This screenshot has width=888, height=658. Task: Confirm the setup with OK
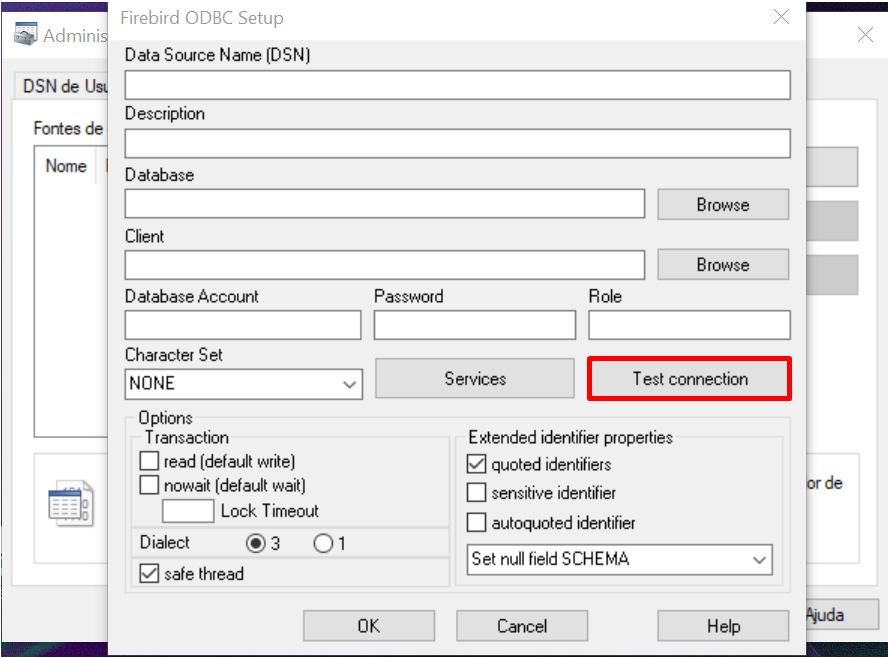369,626
